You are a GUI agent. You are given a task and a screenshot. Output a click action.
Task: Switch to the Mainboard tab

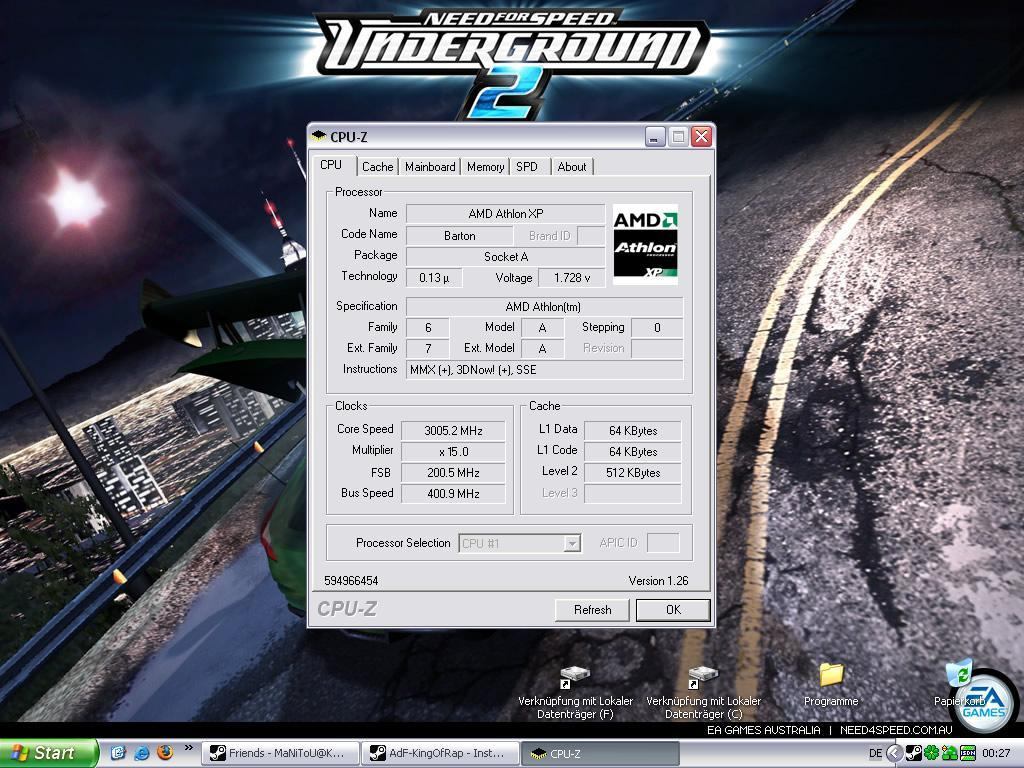[430, 167]
